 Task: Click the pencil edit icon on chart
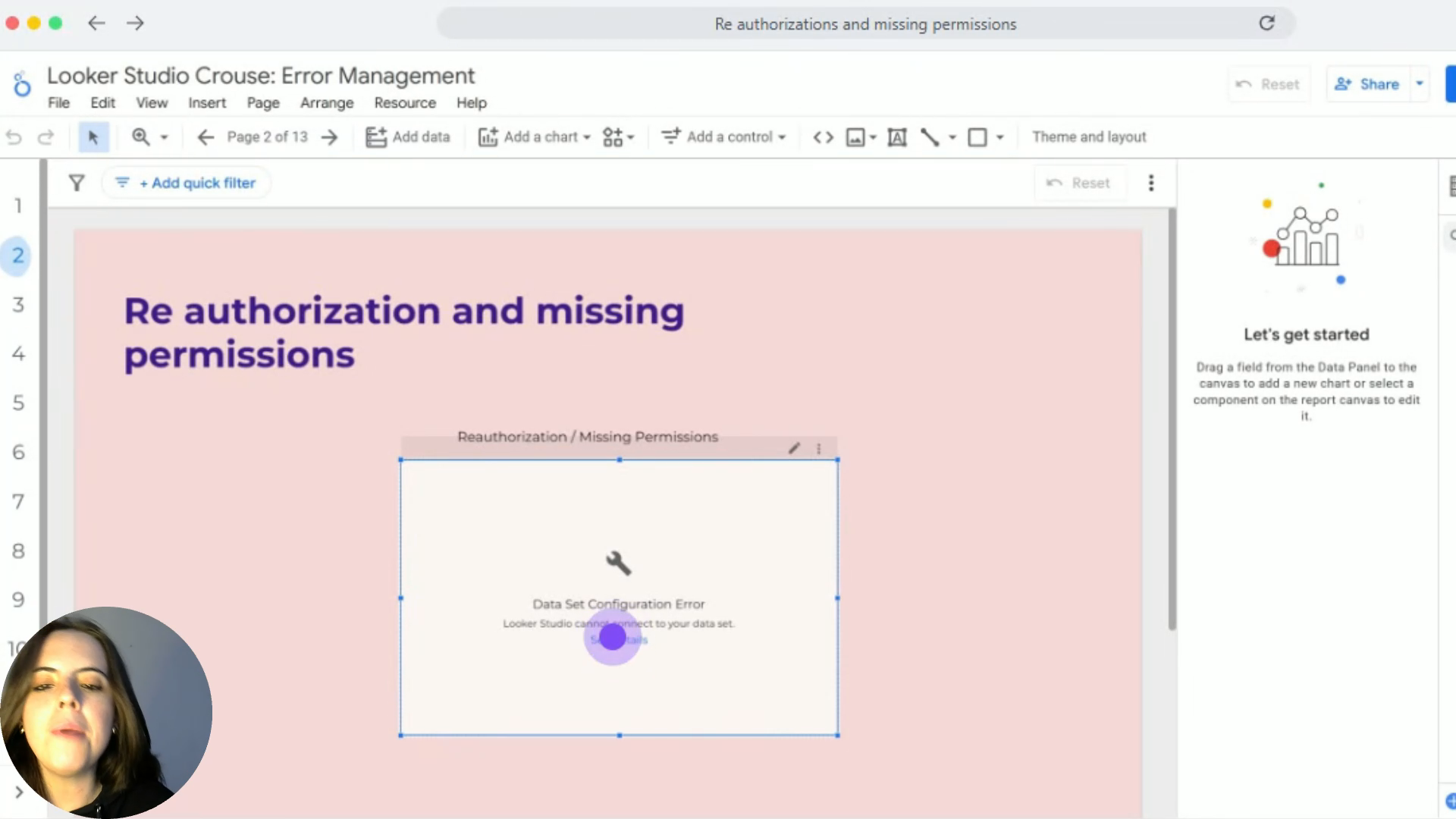[794, 448]
